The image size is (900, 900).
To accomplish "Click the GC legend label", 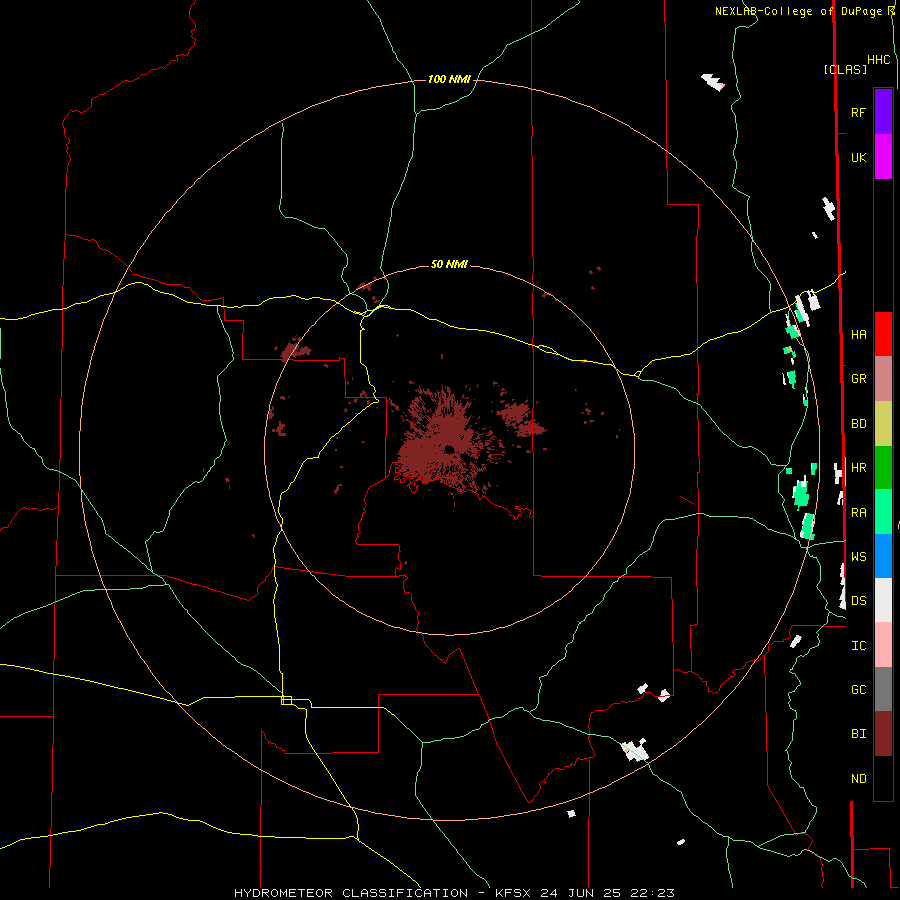I will pyautogui.click(x=858, y=689).
